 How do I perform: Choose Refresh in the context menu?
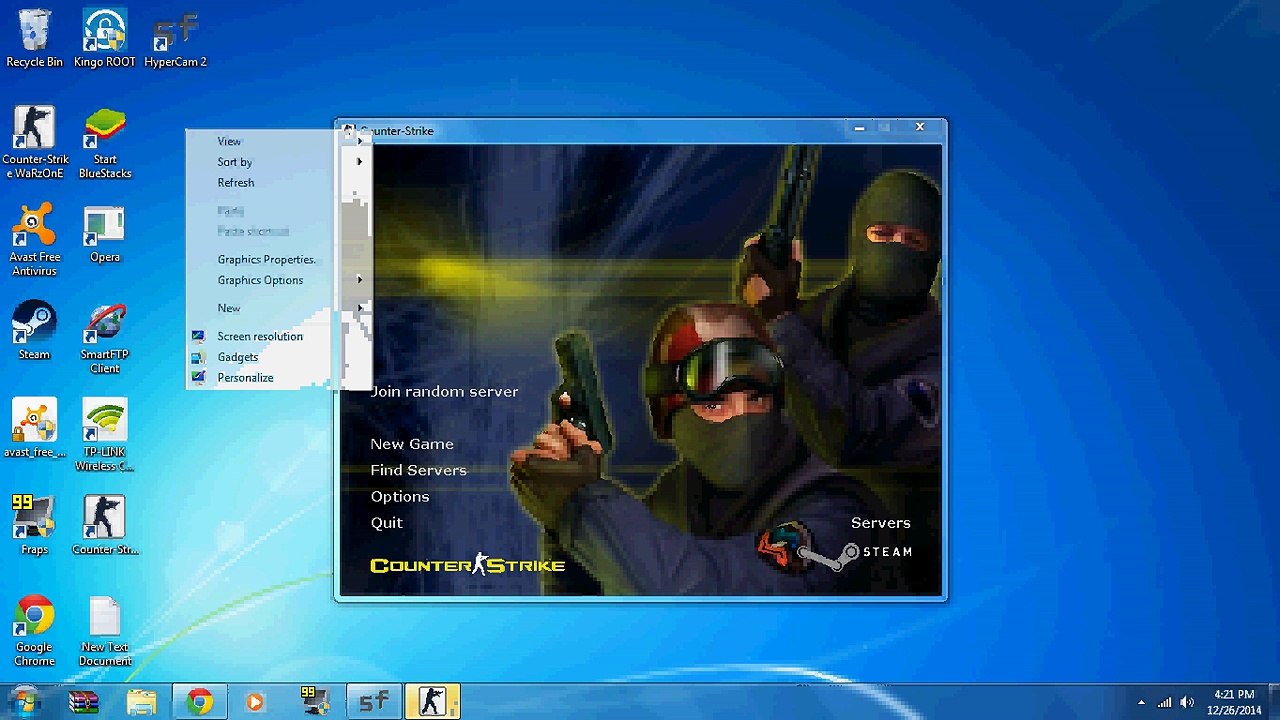[278, 183]
